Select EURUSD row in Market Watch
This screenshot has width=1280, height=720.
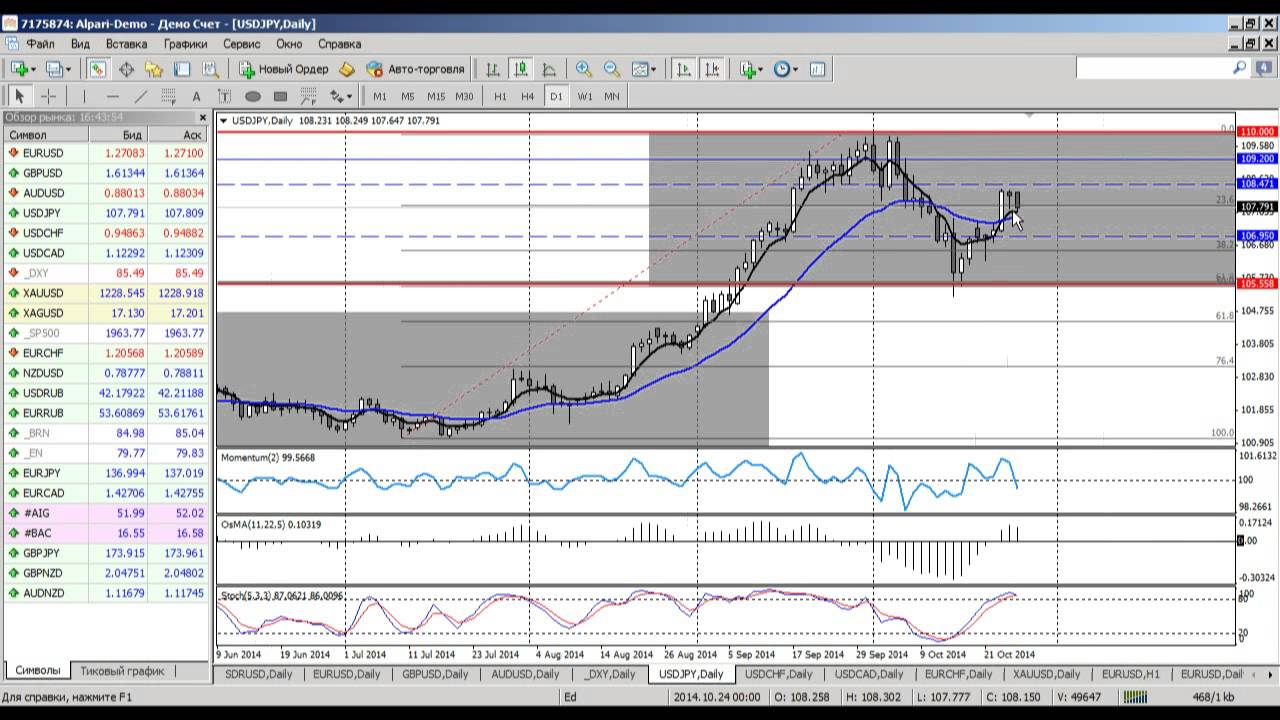[x=107, y=153]
